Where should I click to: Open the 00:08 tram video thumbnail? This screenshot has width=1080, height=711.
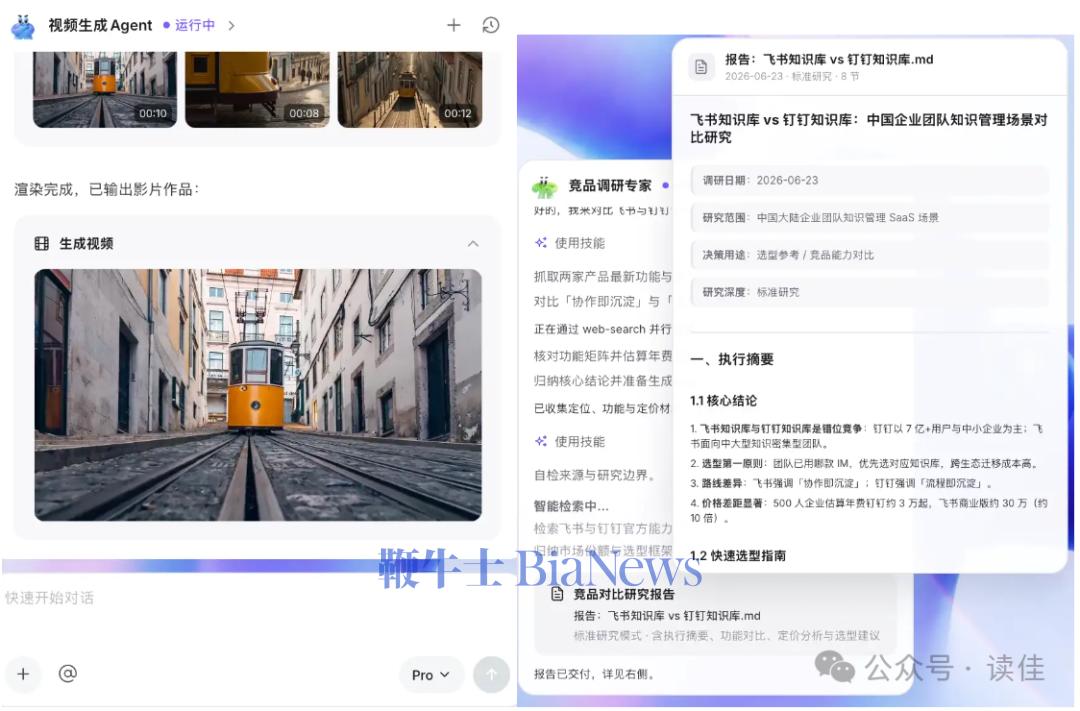[257, 89]
